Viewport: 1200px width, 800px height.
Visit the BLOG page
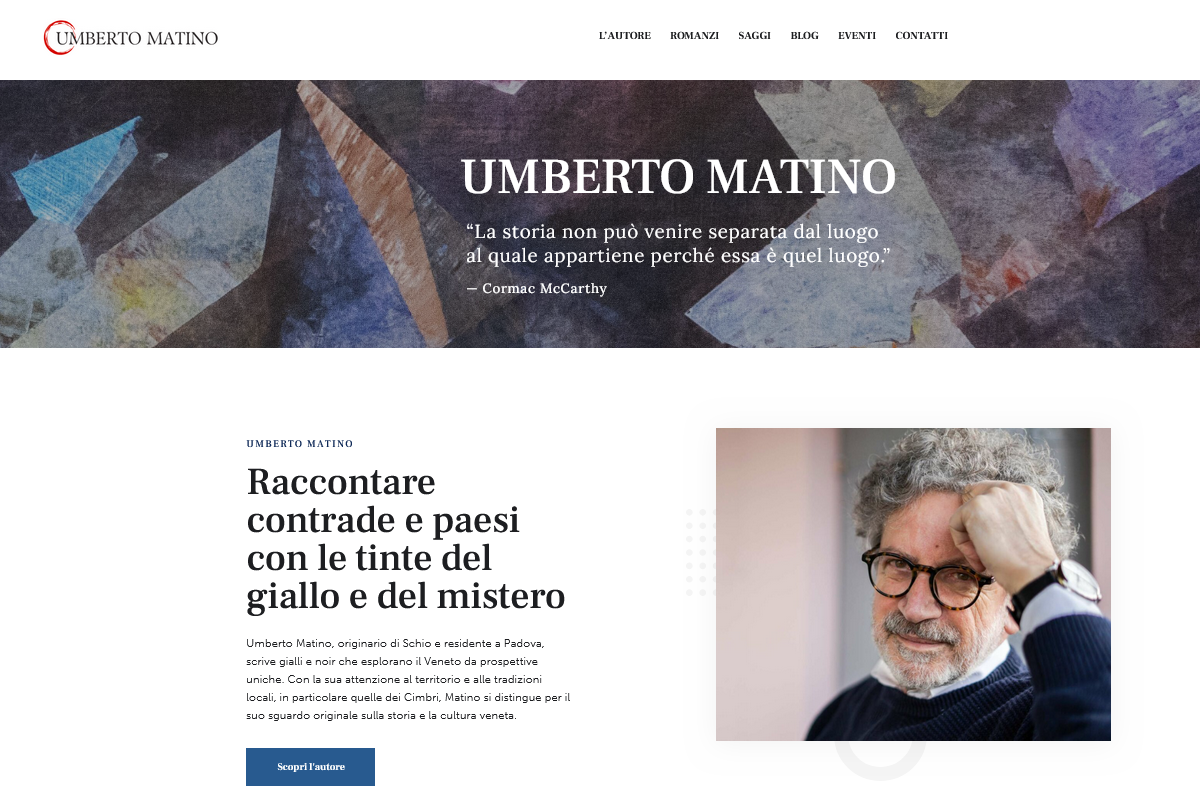[x=804, y=36]
